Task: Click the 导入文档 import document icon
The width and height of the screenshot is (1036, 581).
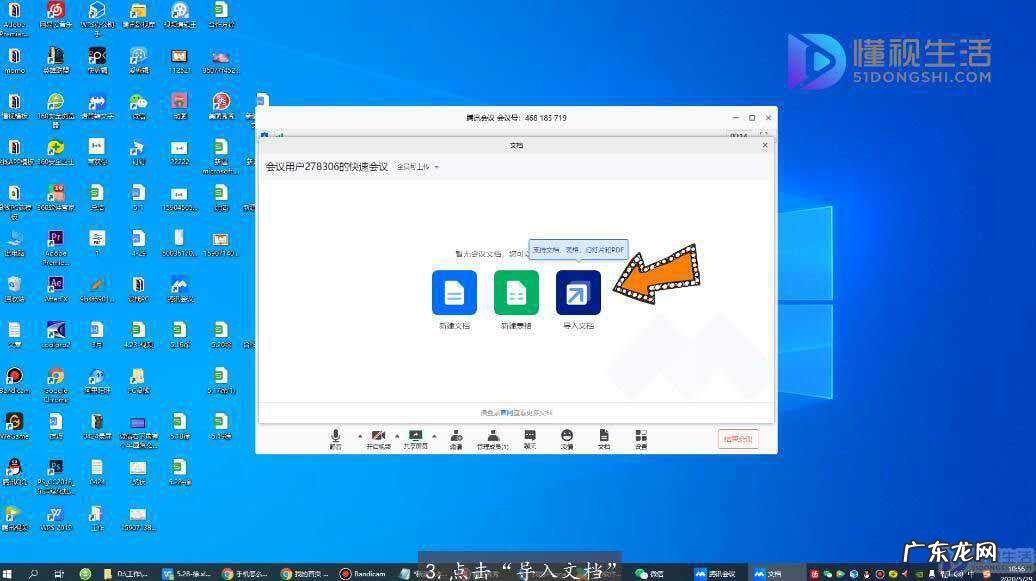Action: tap(578, 293)
